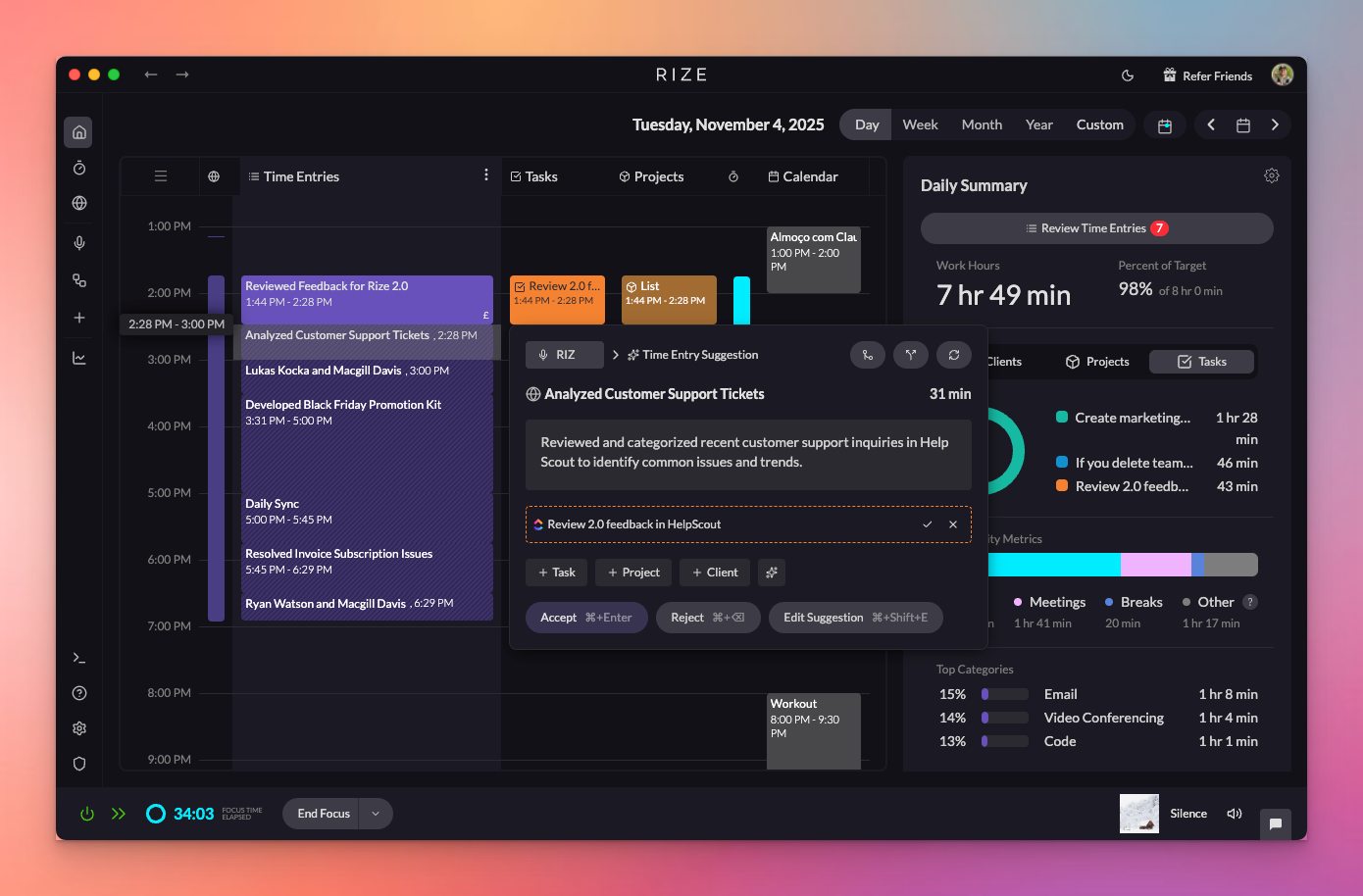Toggle the power icon in bottom bar

[x=87, y=814]
